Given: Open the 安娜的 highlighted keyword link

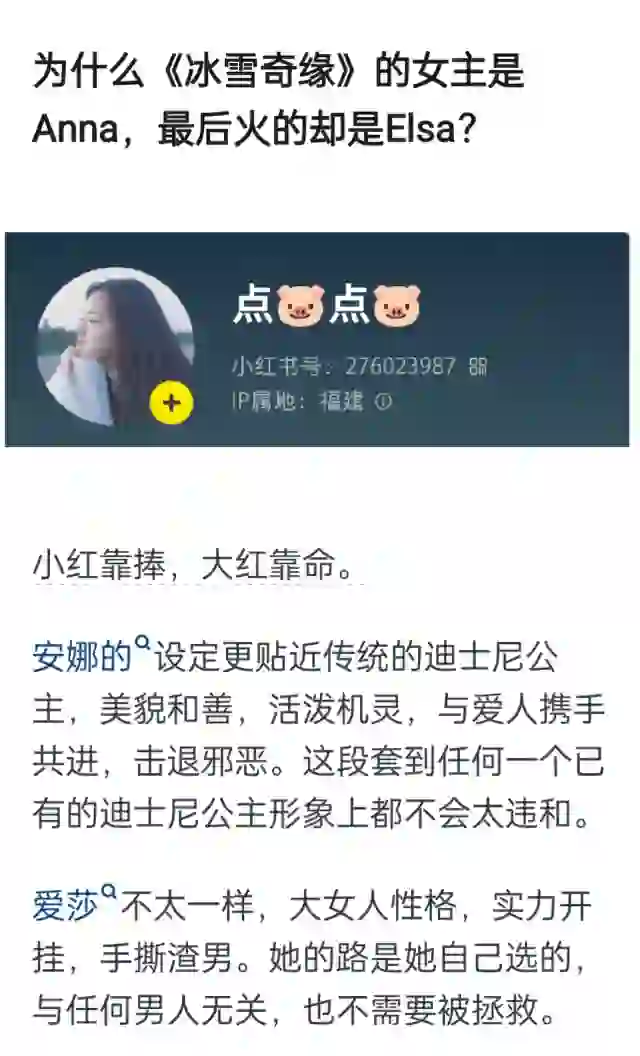Looking at the screenshot, I should click(x=83, y=657).
